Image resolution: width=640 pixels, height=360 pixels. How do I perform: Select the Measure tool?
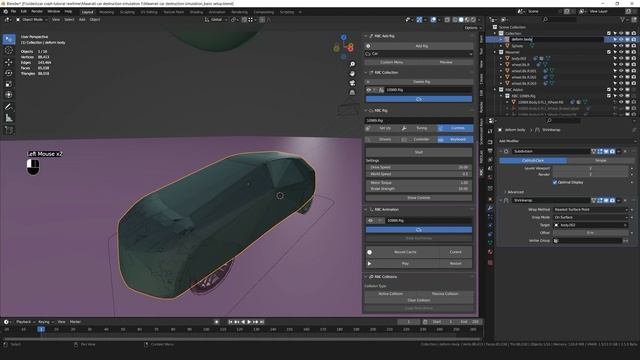[x=9, y=118]
